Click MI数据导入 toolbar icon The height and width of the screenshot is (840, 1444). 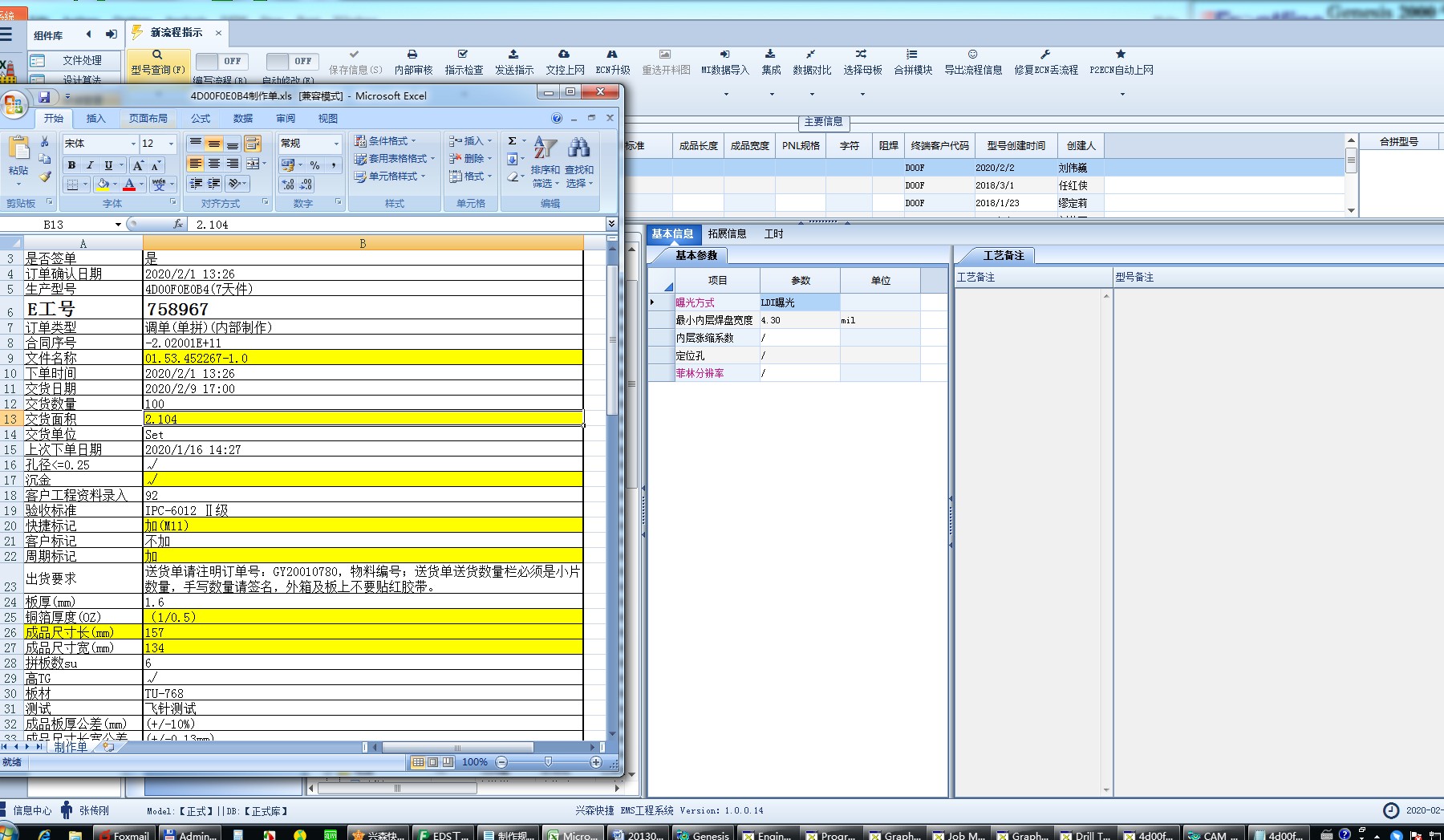[724, 62]
